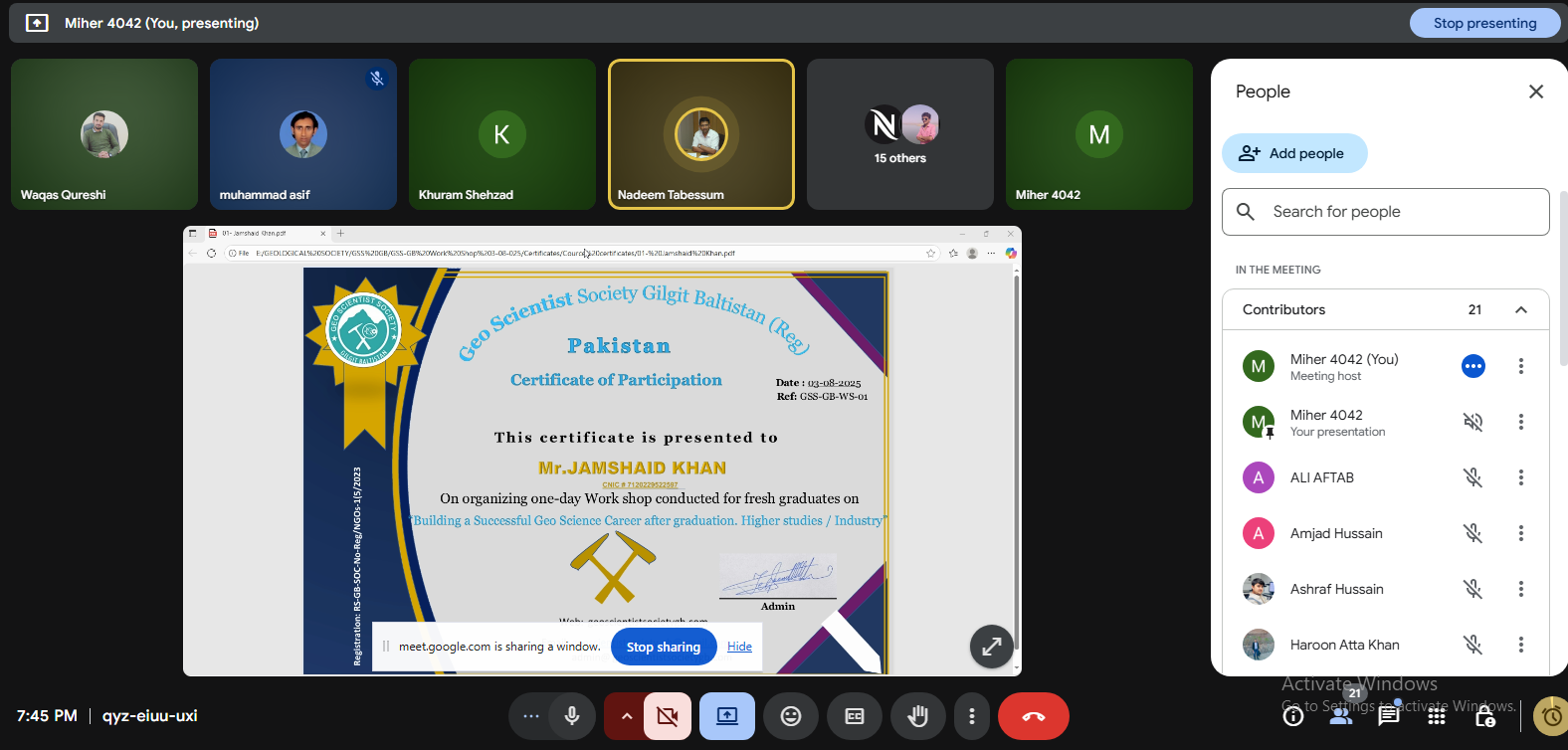Open more actions for Ashraf Hussain
The image size is (1568, 750).
coord(1521,589)
